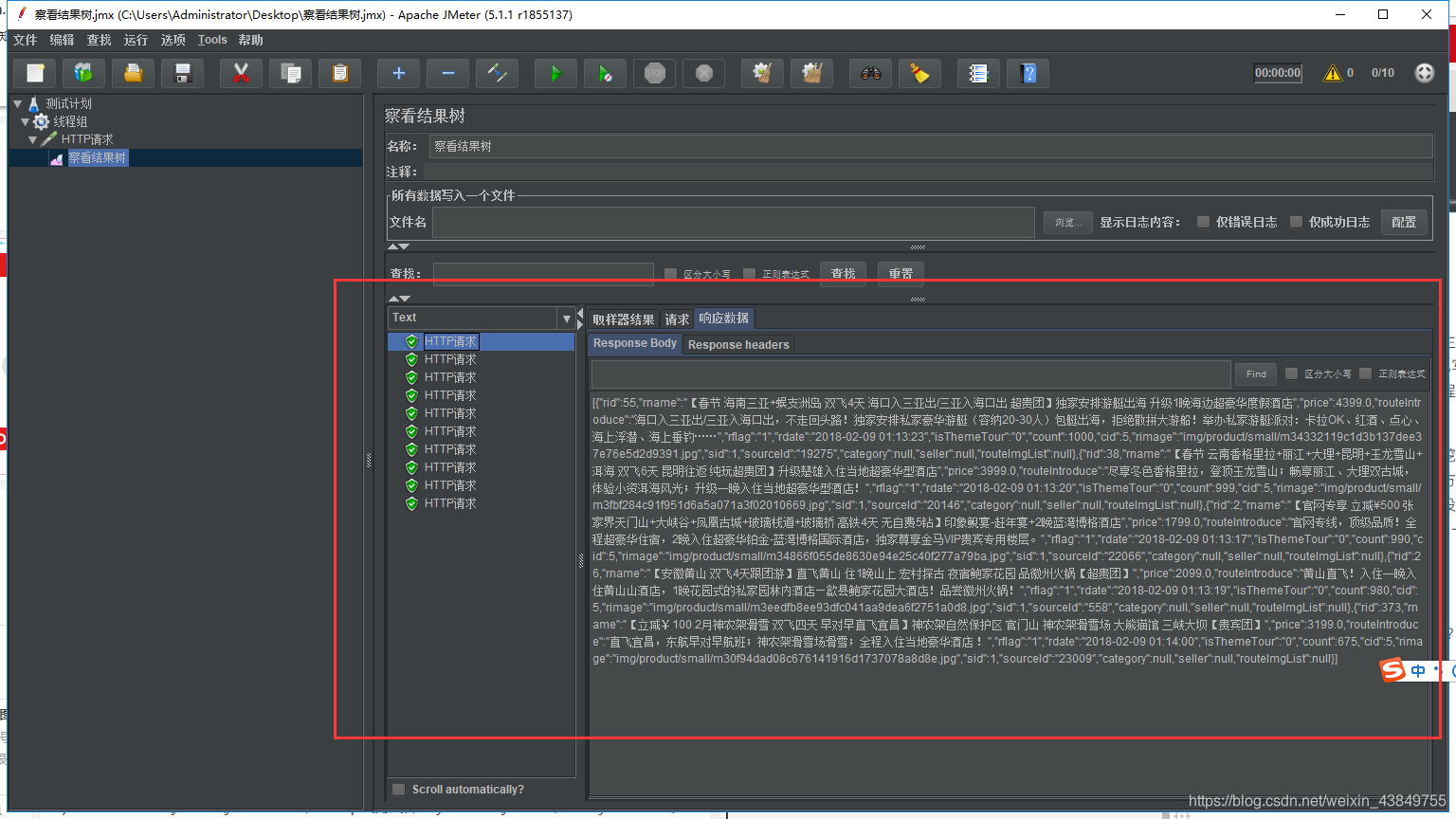Start the test with green arrow
1456x819 pixels.
pyautogui.click(x=556, y=73)
